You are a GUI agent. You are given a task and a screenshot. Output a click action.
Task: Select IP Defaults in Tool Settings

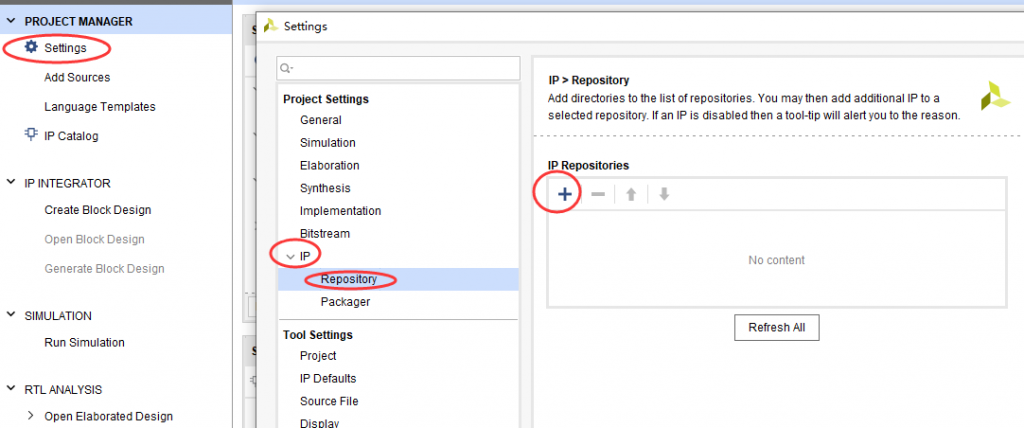pyautogui.click(x=328, y=378)
